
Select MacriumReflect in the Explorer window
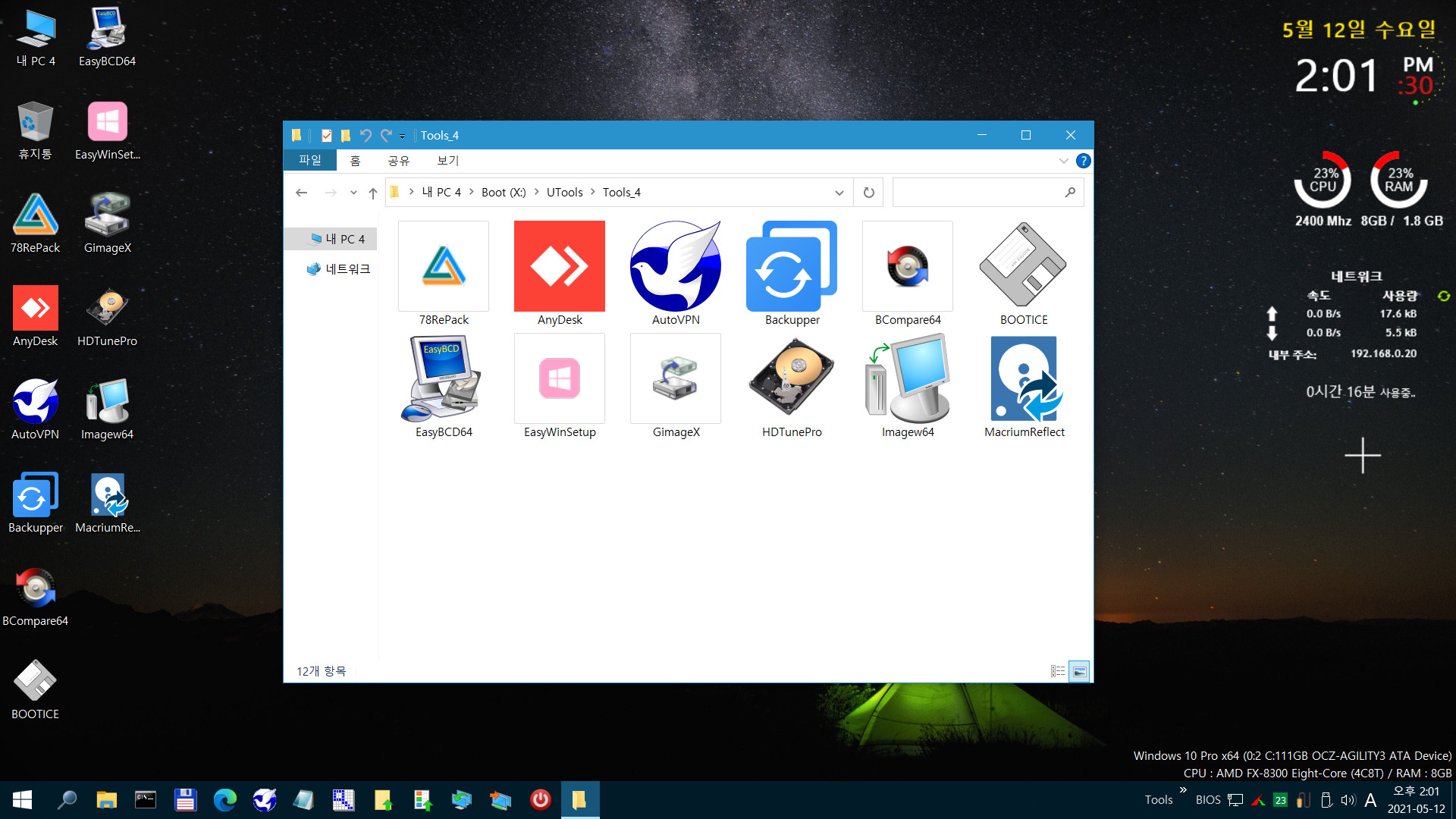click(1024, 386)
